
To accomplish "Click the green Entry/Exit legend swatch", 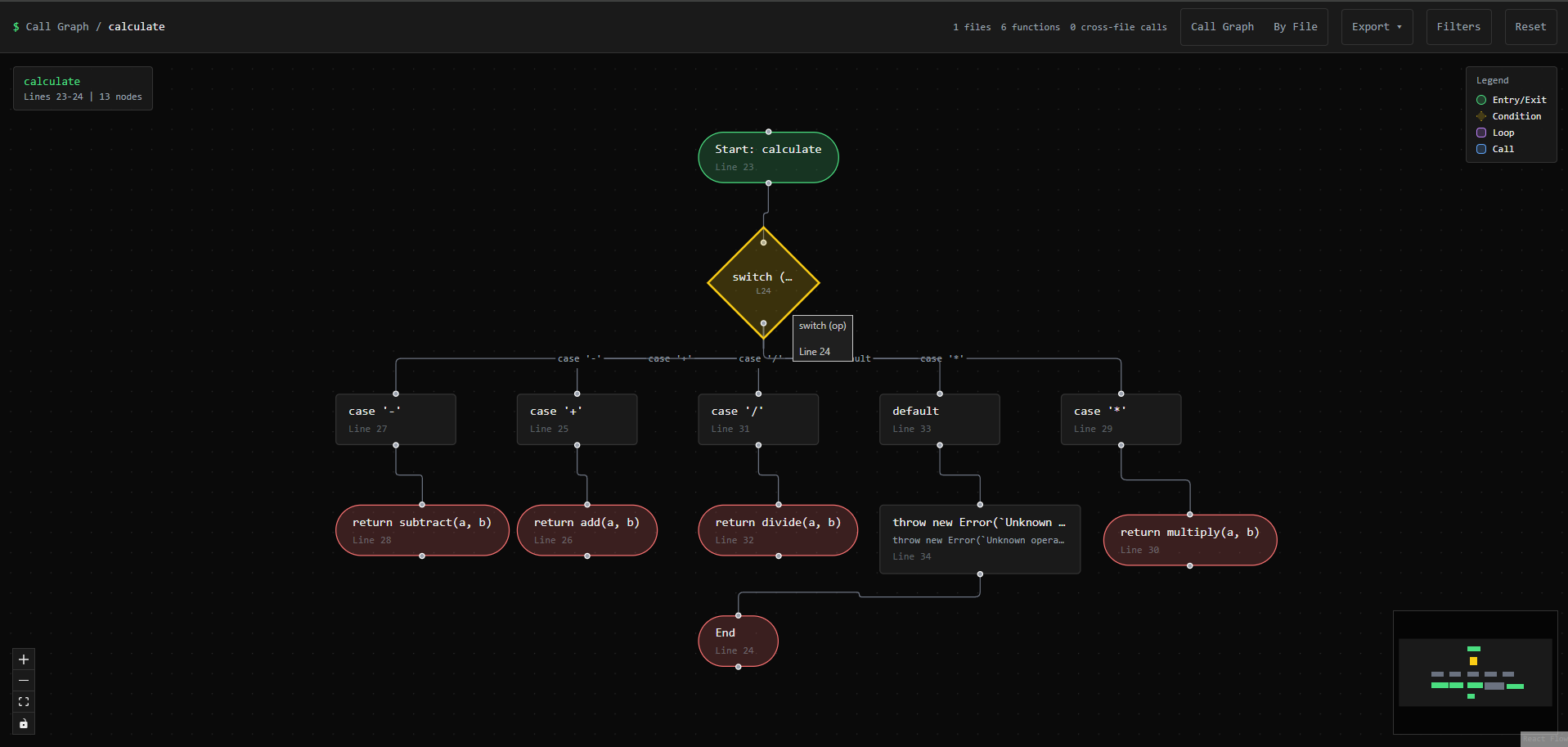I will pos(1481,100).
